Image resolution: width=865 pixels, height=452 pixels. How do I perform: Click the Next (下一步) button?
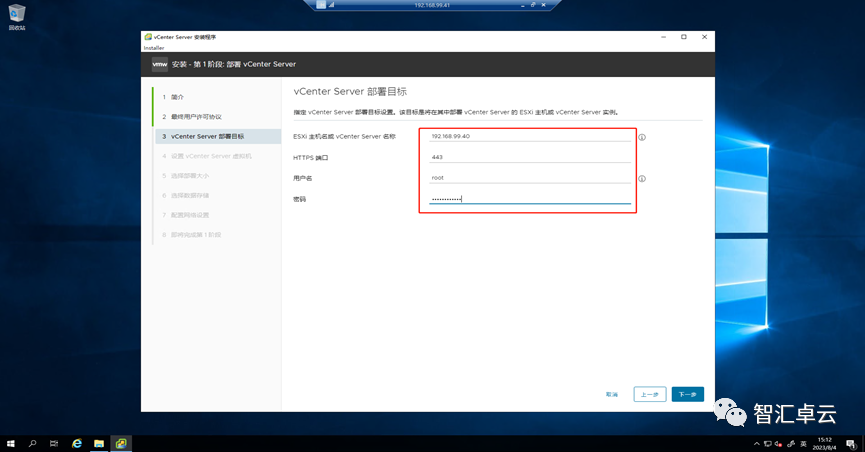point(687,395)
